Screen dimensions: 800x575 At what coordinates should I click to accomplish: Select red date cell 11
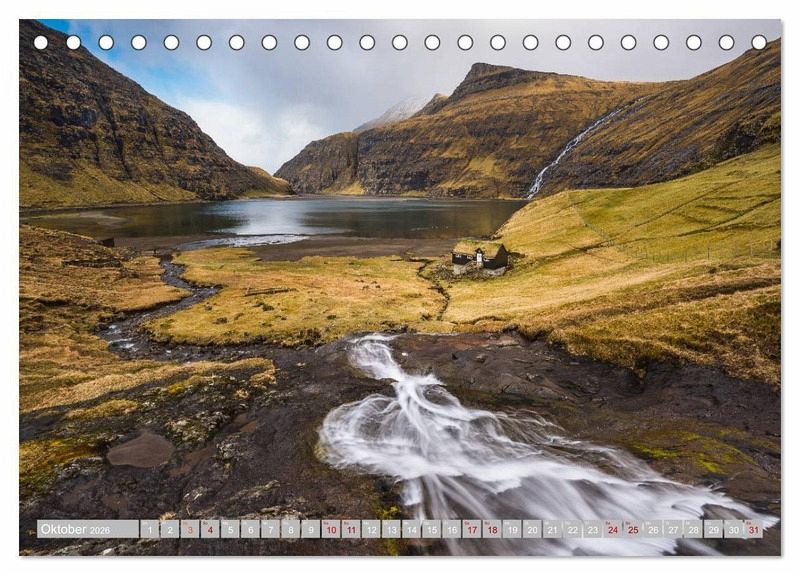click(x=351, y=529)
